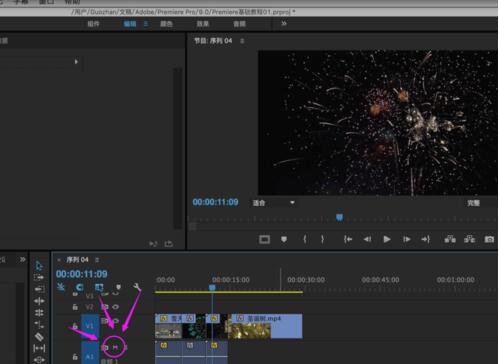Click Mark In bracket button
The width and height of the screenshot is (499, 364).
pos(305,239)
